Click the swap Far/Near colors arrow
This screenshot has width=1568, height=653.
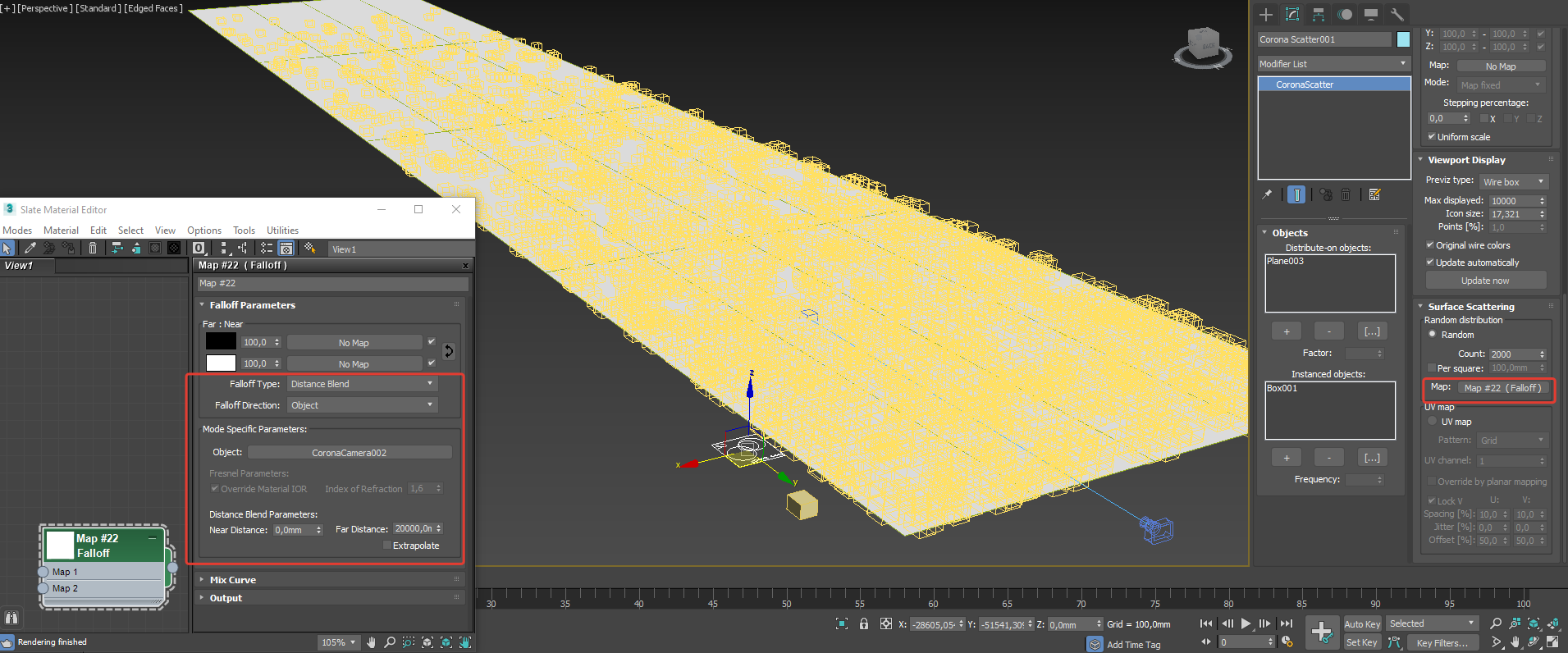(x=449, y=352)
